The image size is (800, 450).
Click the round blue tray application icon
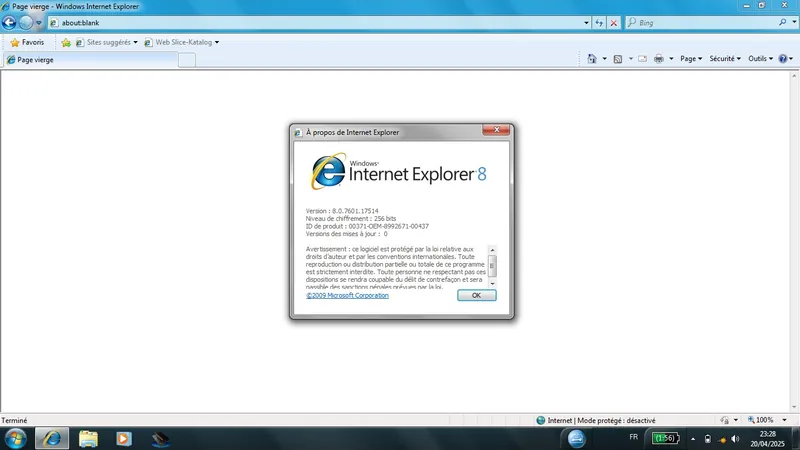(x=577, y=438)
